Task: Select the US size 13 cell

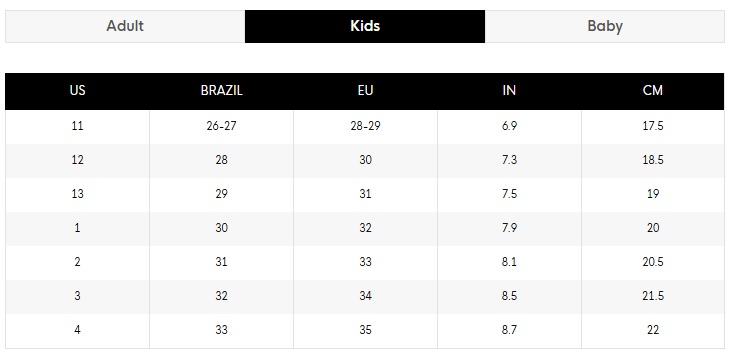Action: (77, 194)
